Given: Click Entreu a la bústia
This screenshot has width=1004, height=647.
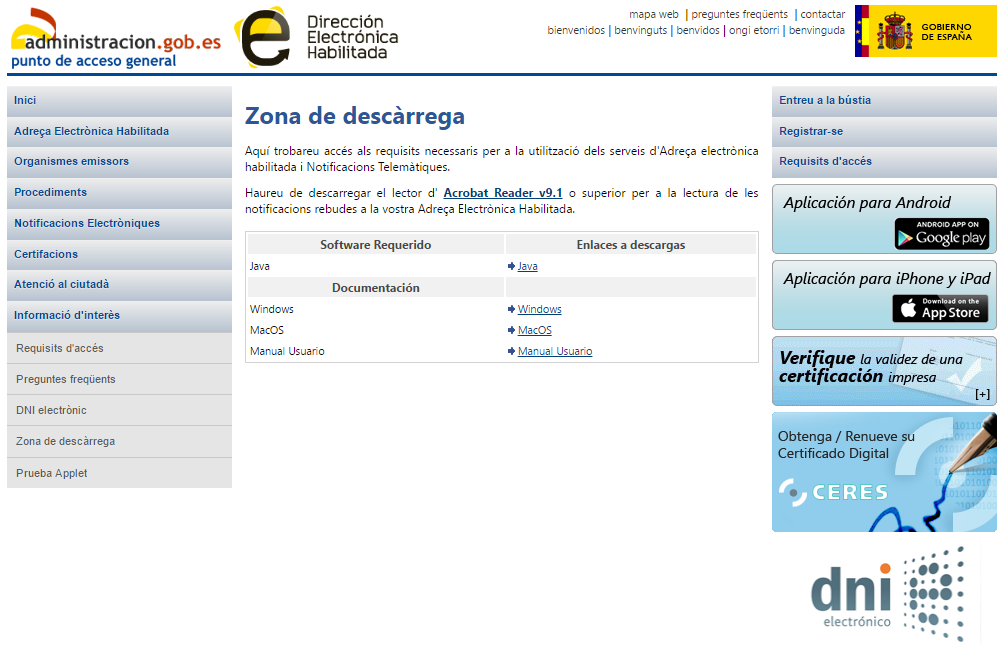Looking at the screenshot, I should (x=884, y=101).
